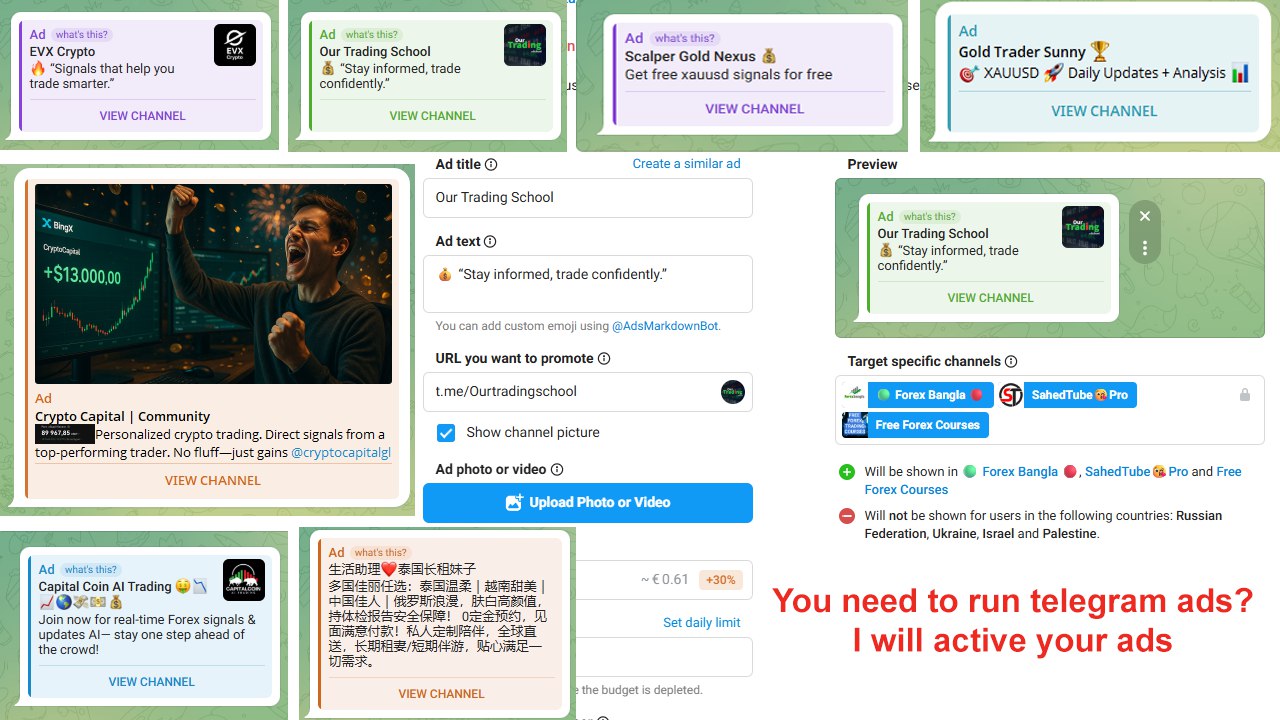Click what's this? on the Capital Coin AI Trading ad

click(91, 570)
